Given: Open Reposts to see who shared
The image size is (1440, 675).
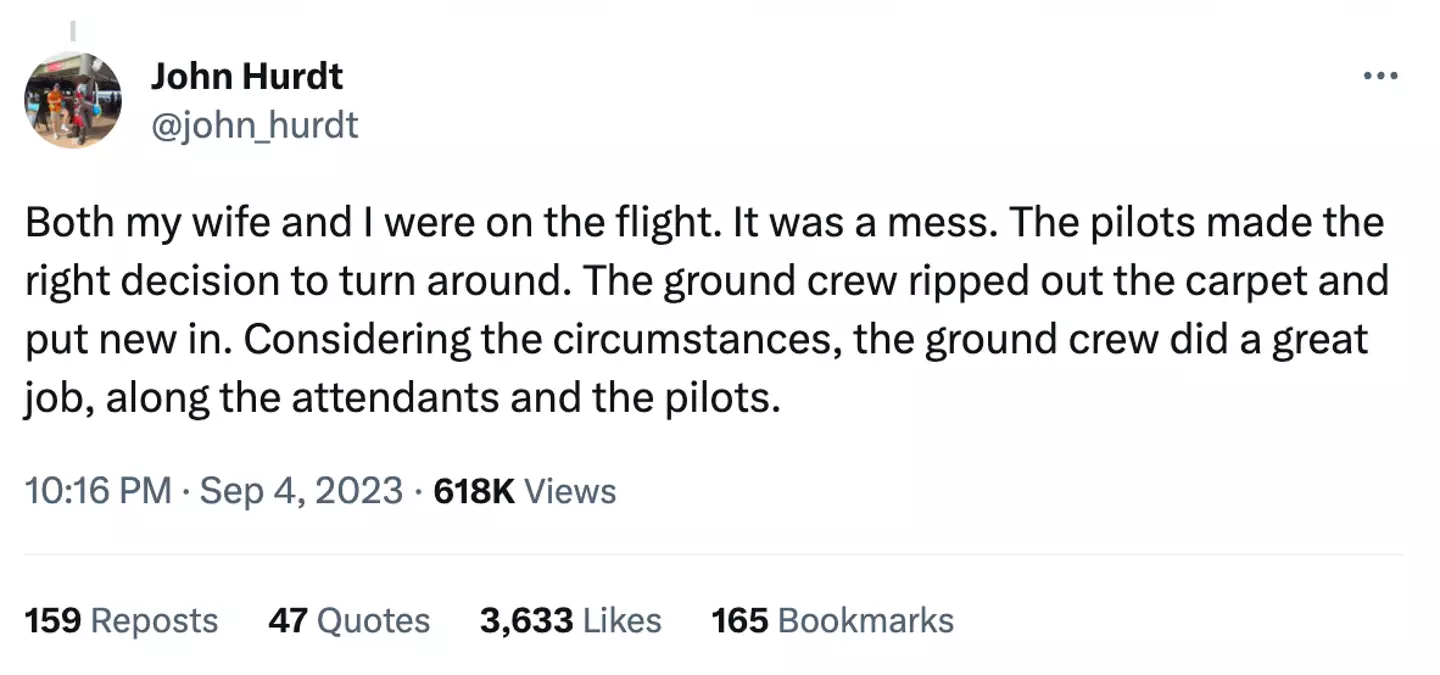Looking at the screenshot, I should point(123,620).
